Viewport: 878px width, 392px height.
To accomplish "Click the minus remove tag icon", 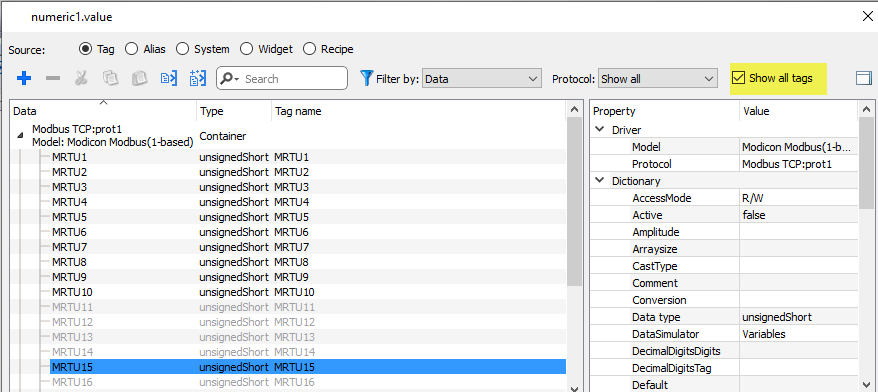I will pyautogui.click(x=53, y=78).
